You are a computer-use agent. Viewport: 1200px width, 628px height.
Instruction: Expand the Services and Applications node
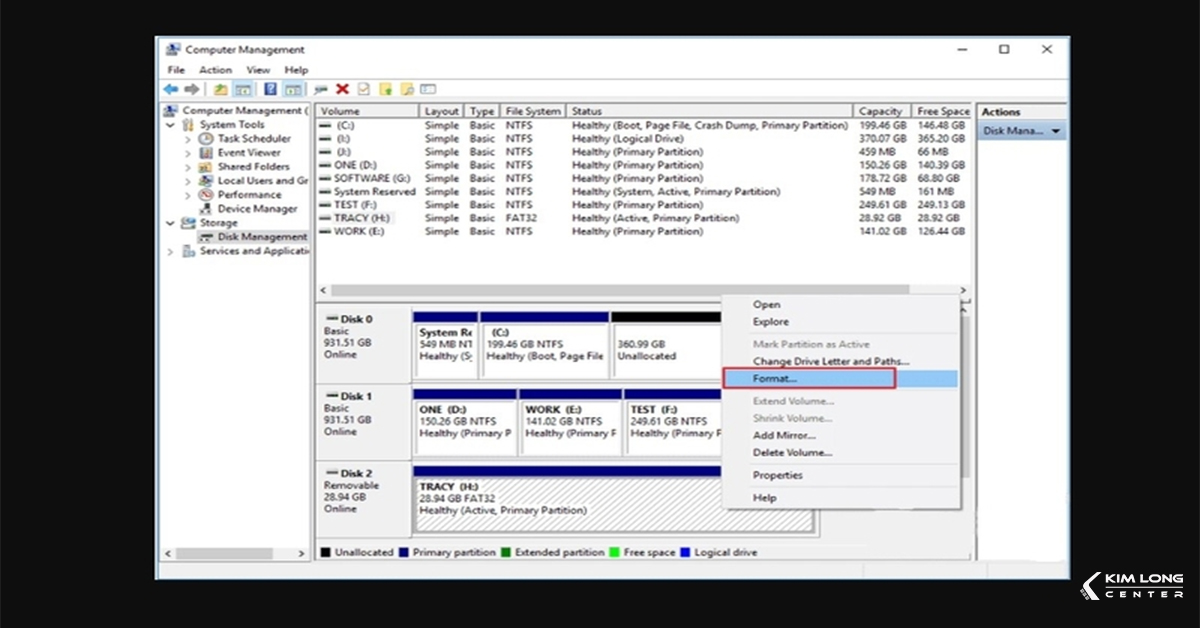pyautogui.click(x=170, y=252)
